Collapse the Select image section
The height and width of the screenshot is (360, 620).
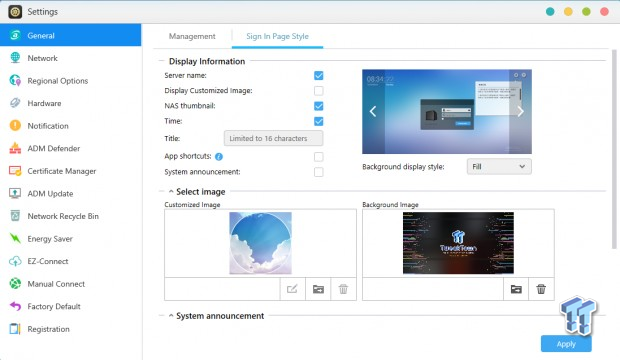click(171, 191)
